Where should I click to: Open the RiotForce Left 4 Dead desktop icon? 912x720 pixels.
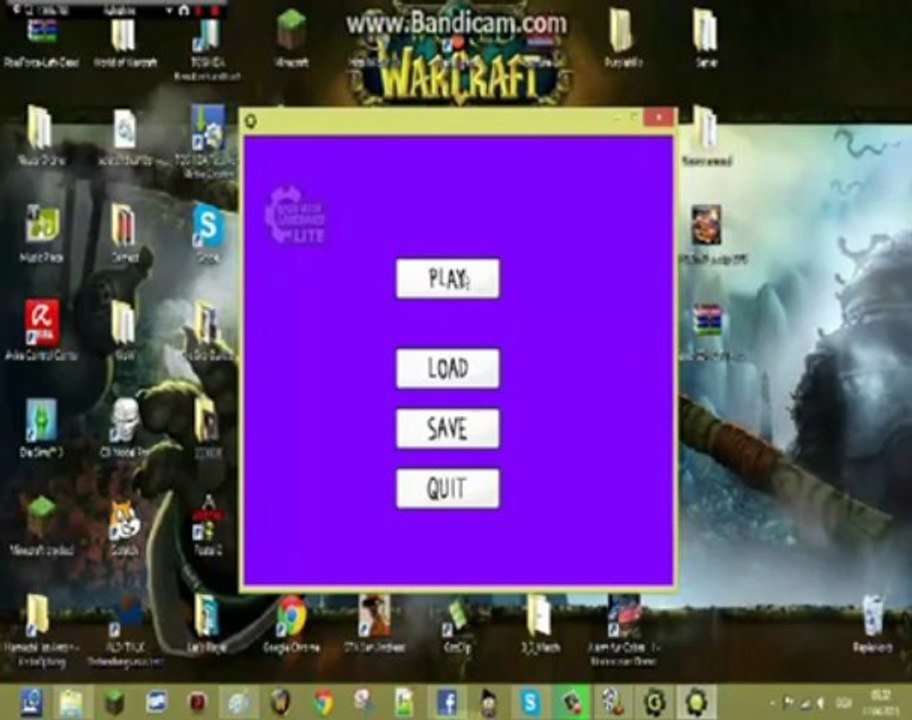click(41, 42)
